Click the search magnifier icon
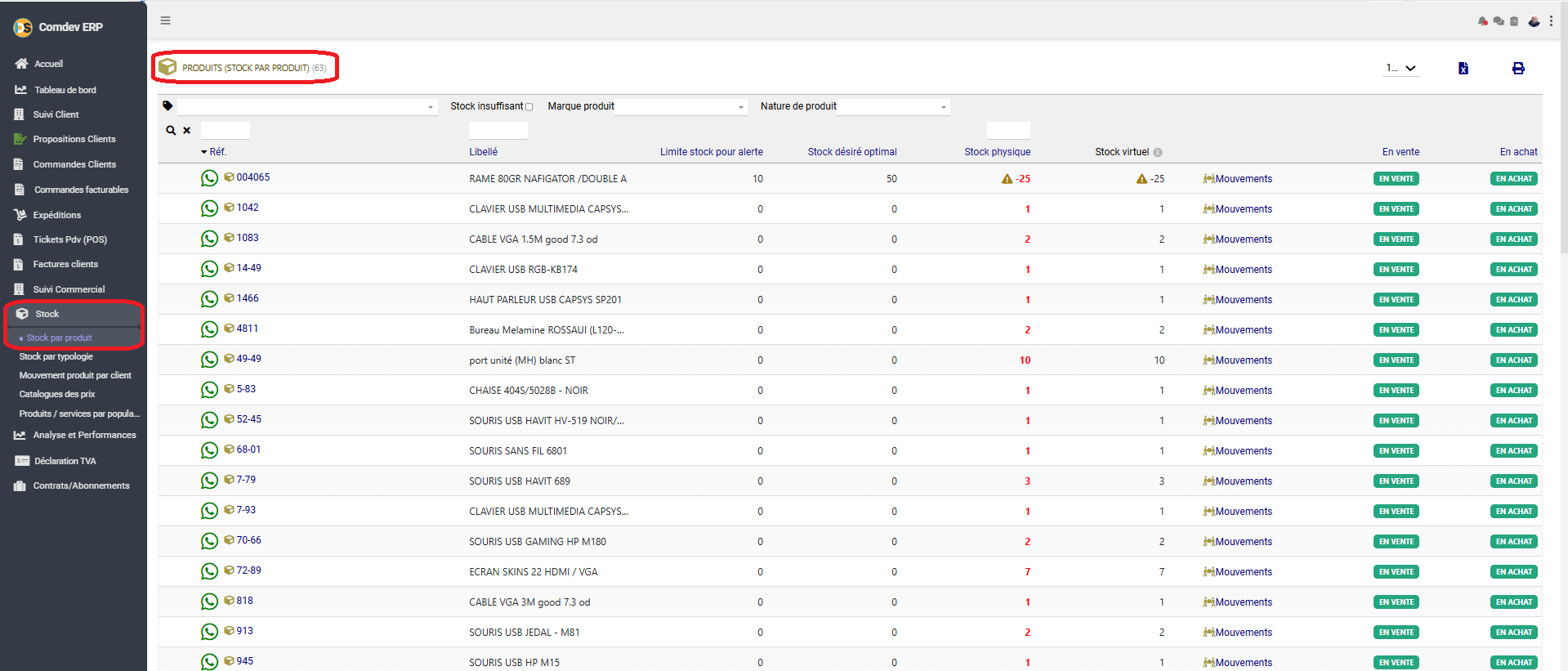Viewport: 1568px width, 671px height. pyautogui.click(x=171, y=130)
